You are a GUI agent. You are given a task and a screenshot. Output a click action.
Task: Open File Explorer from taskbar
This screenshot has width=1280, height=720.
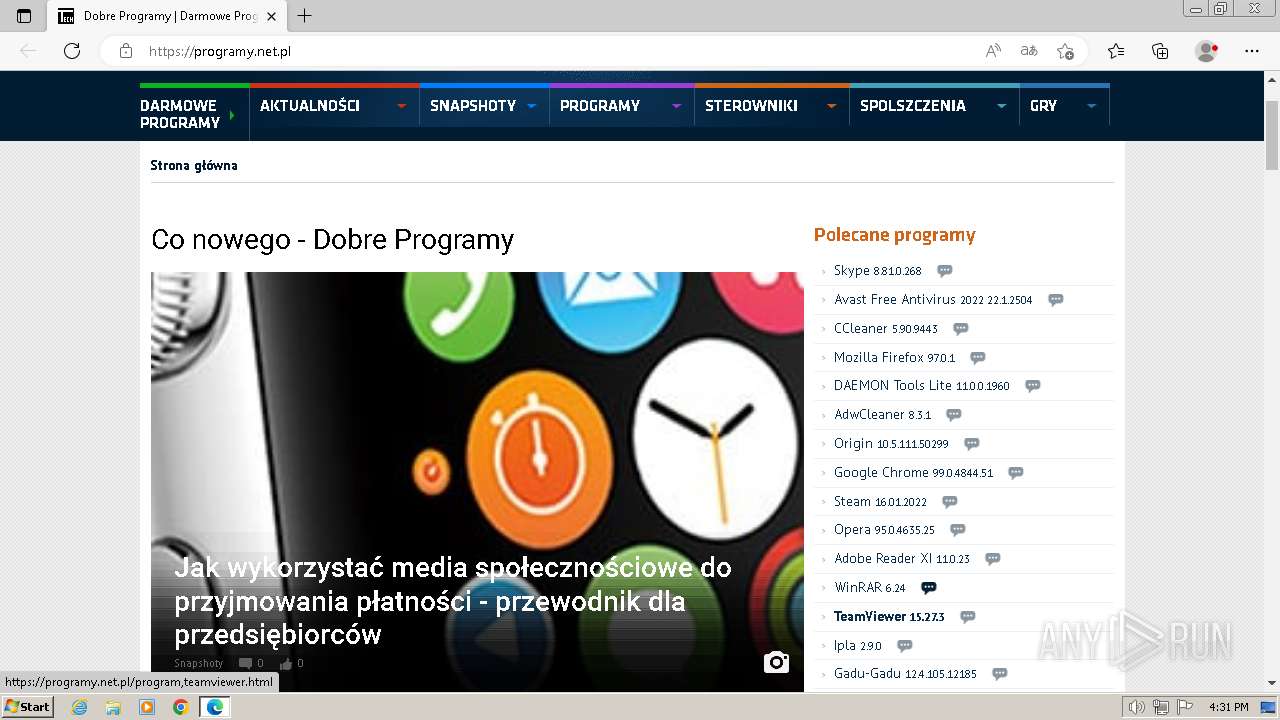tap(113, 707)
